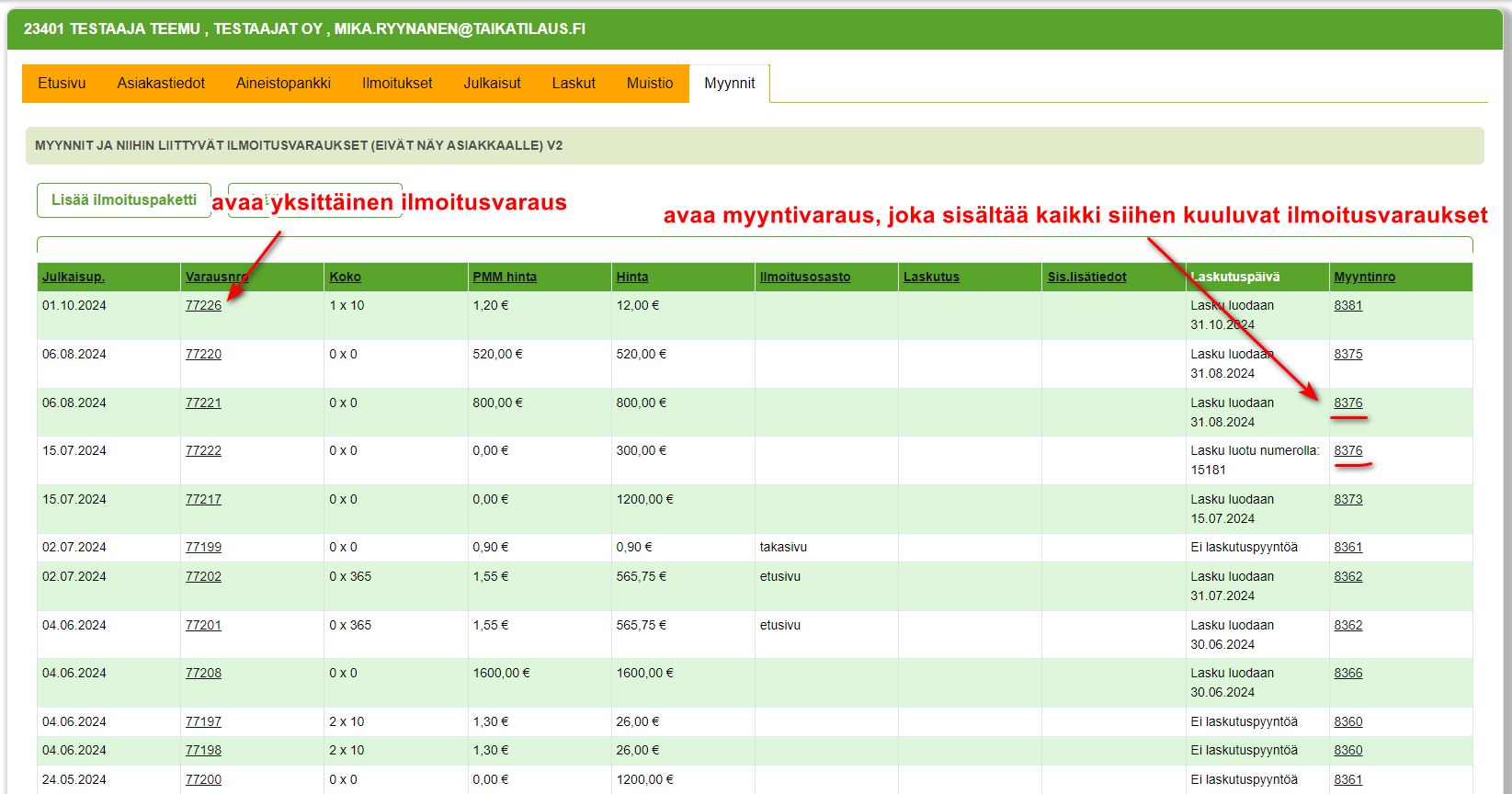The width and height of the screenshot is (1512, 794).
Task: Sort by the Koko column header
Action: pos(345,277)
